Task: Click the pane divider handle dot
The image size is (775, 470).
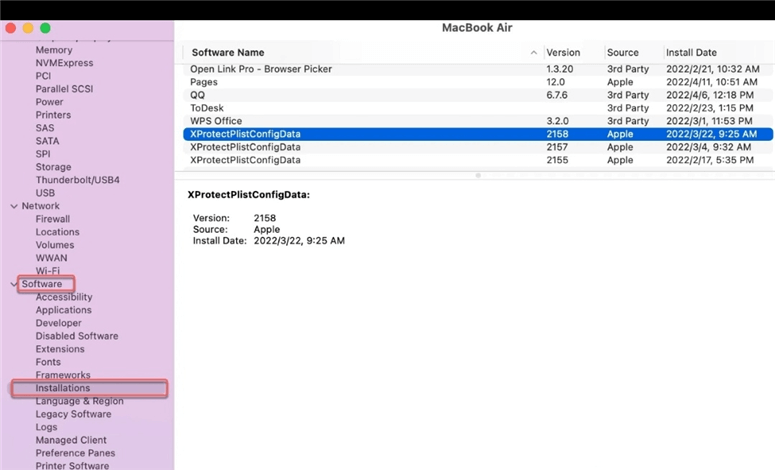Action: pos(478,175)
